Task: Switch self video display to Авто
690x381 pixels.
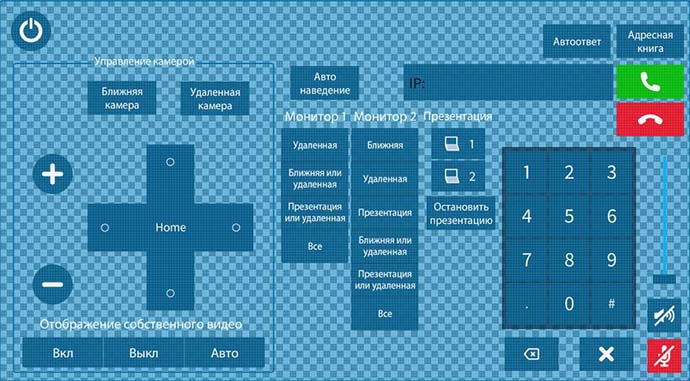Action: 224,353
